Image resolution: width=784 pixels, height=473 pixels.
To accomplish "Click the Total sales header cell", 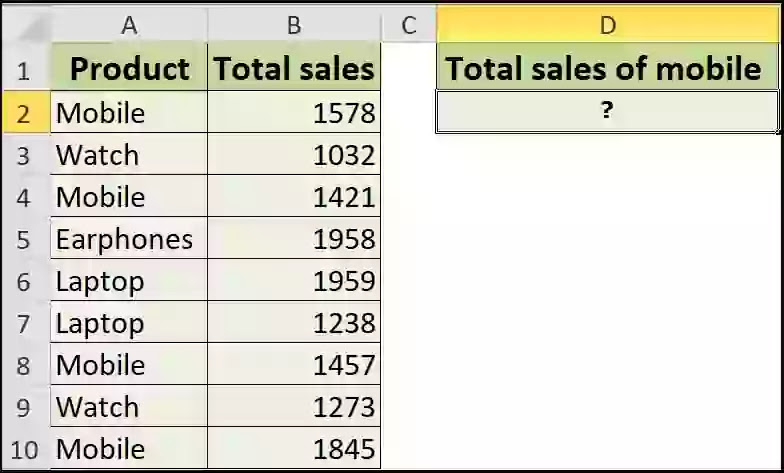I will click(x=294, y=67).
